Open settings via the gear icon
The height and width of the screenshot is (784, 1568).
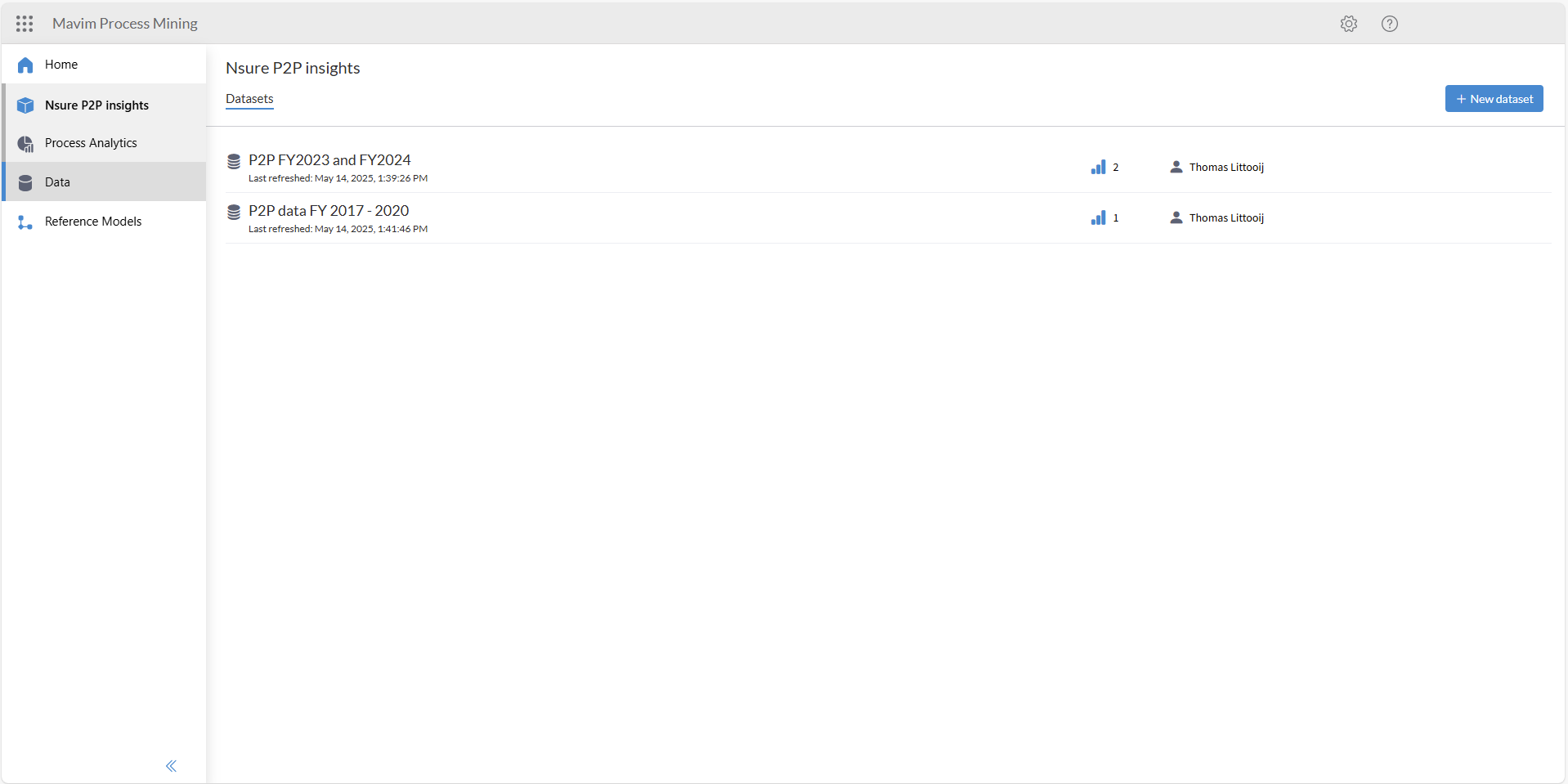click(1348, 24)
